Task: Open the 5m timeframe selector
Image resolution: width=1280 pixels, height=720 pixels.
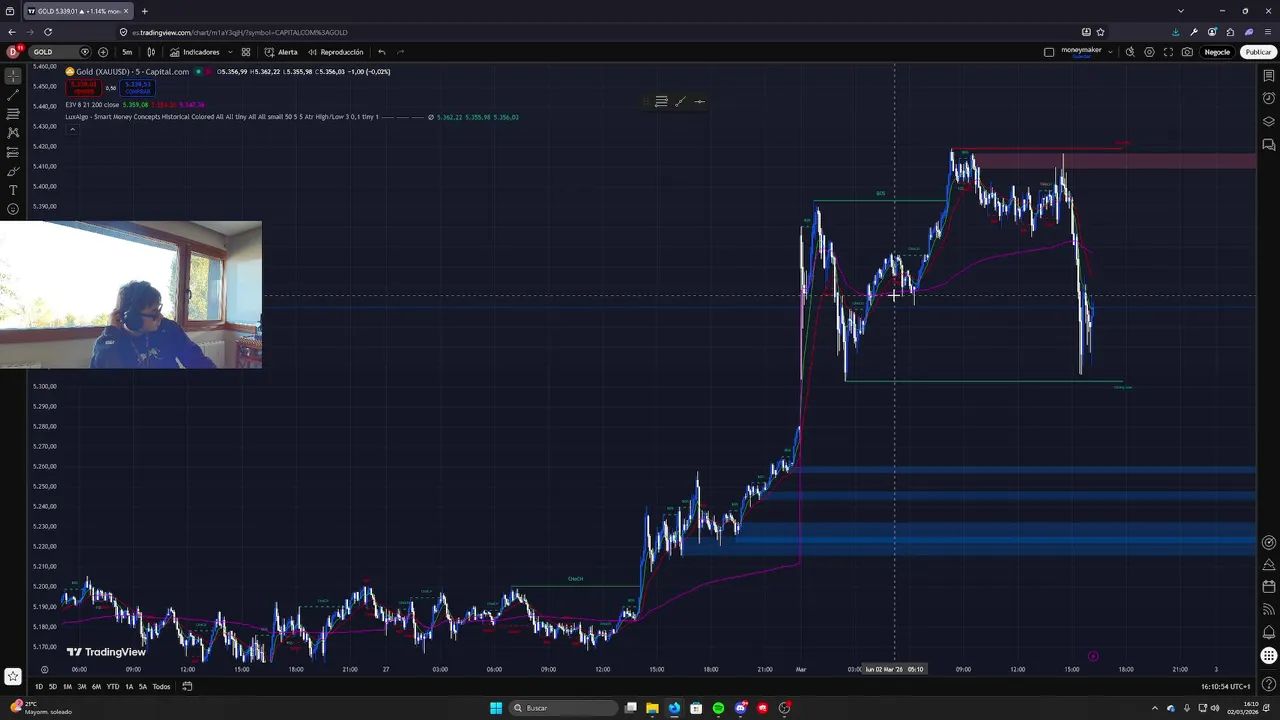Action: click(x=127, y=52)
